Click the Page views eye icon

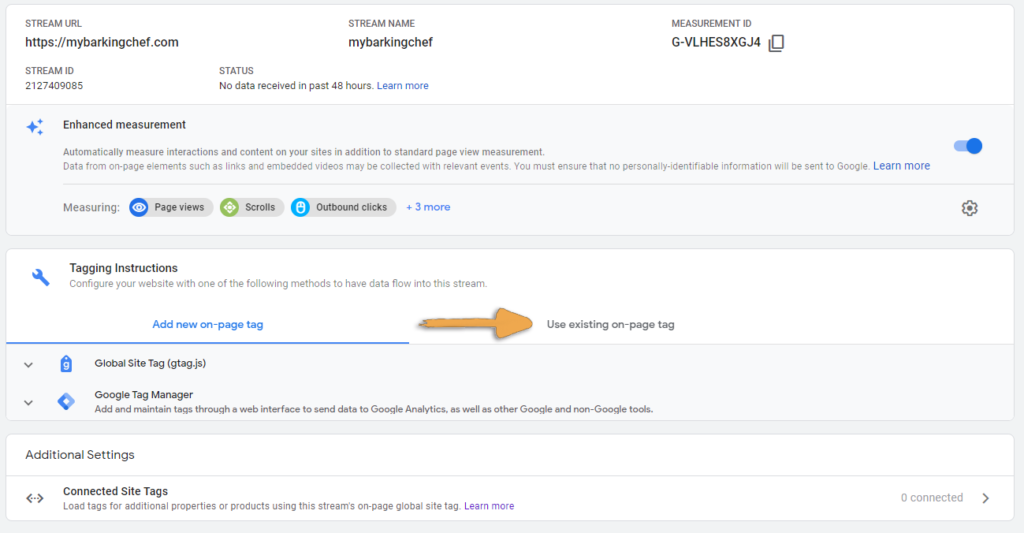coord(138,208)
